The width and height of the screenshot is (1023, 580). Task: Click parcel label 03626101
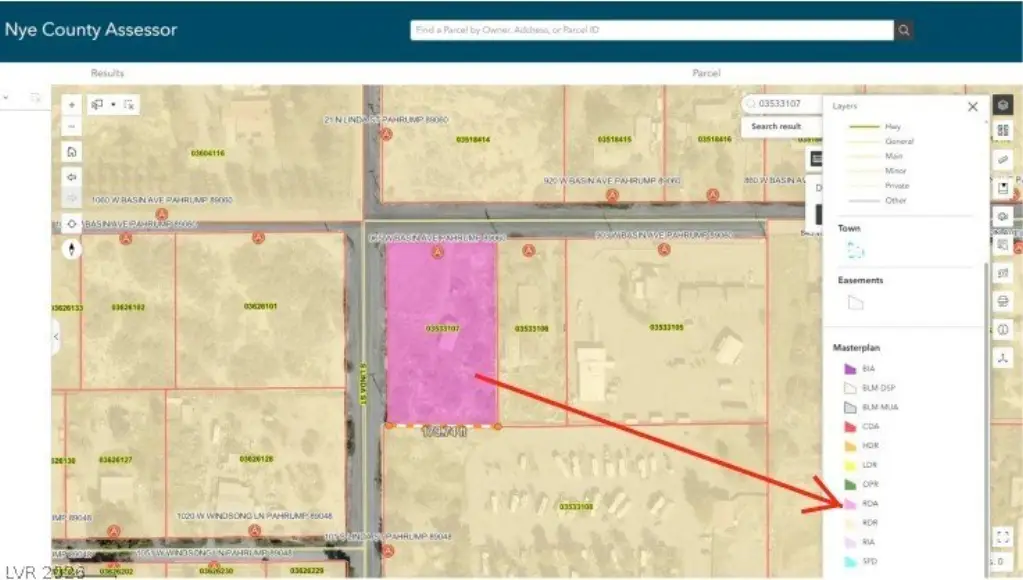pyautogui.click(x=260, y=306)
